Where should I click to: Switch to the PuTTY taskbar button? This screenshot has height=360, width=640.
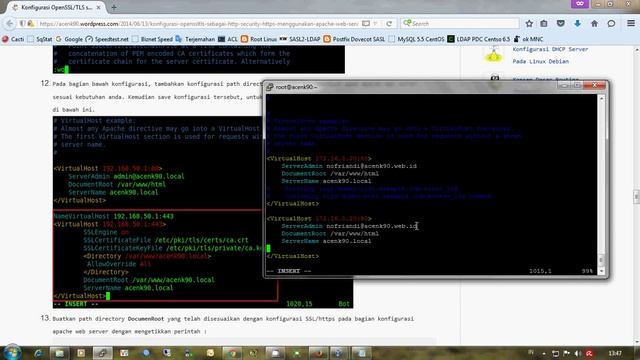[102, 353]
